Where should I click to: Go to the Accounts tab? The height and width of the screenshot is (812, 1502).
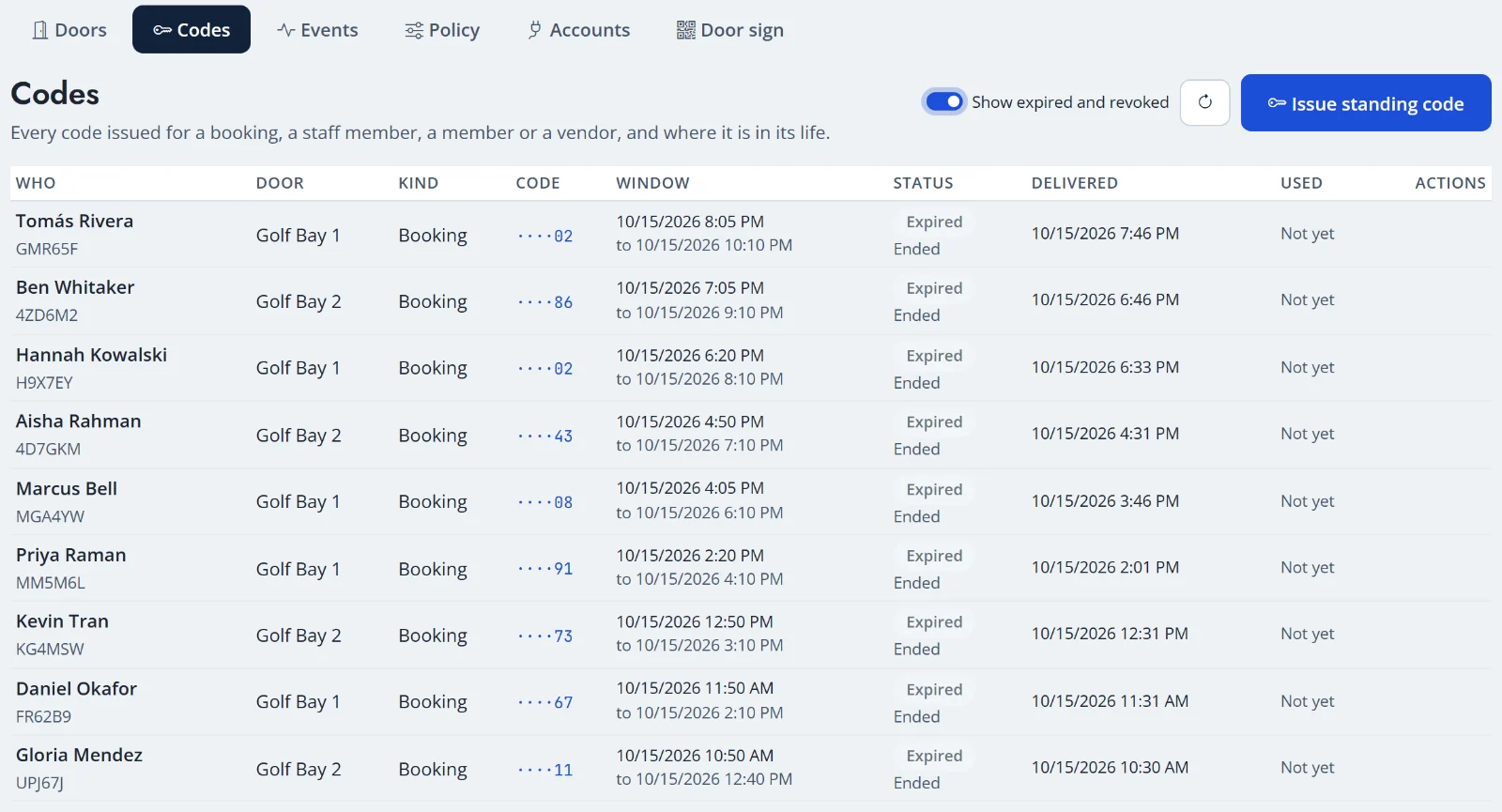pyautogui.click(x=579, y=30)
